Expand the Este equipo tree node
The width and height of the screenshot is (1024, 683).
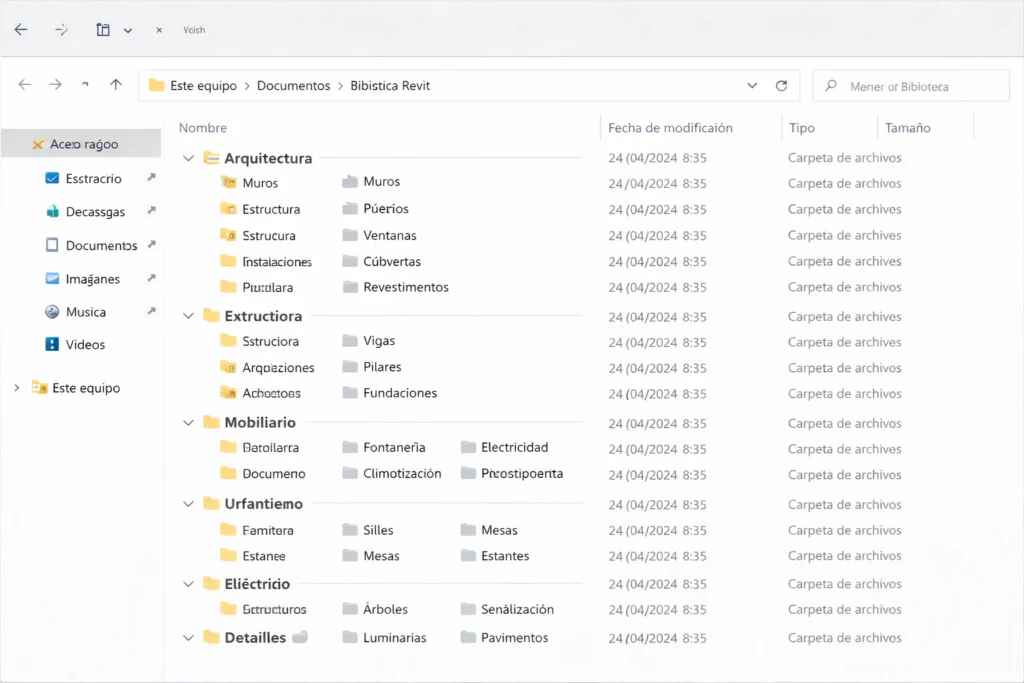(17, 388)
